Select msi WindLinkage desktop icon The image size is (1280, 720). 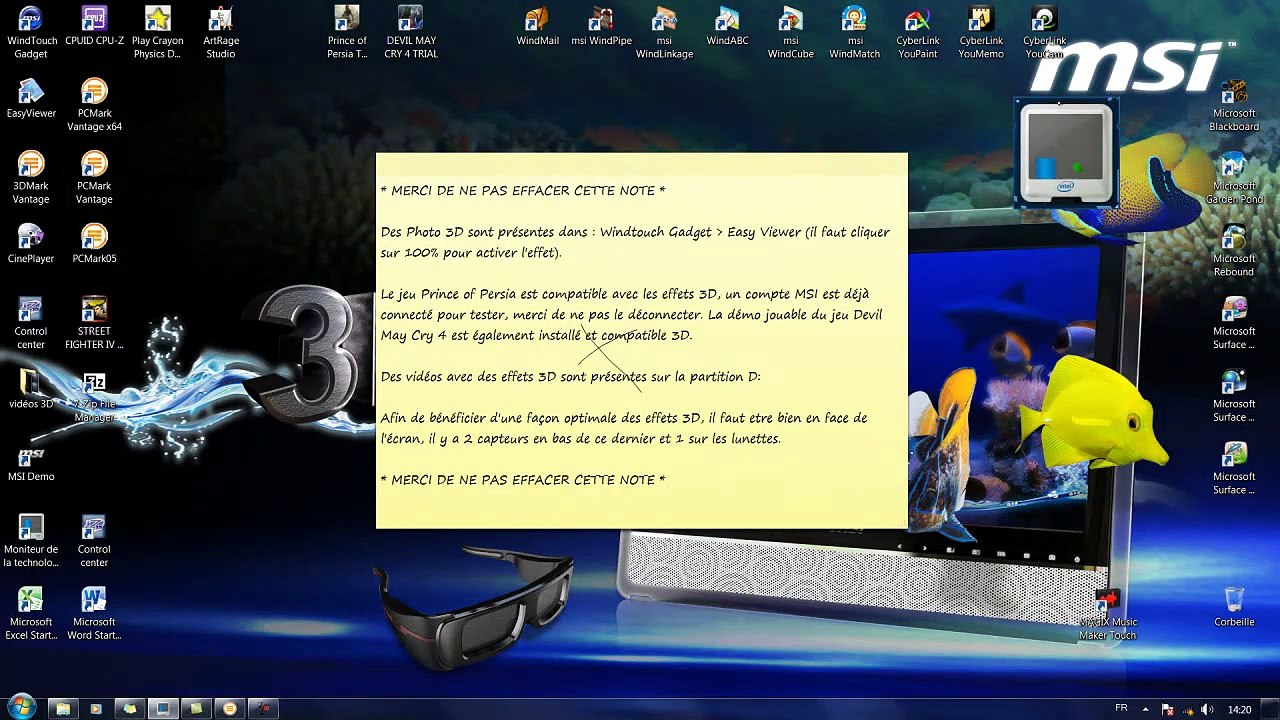664,32
